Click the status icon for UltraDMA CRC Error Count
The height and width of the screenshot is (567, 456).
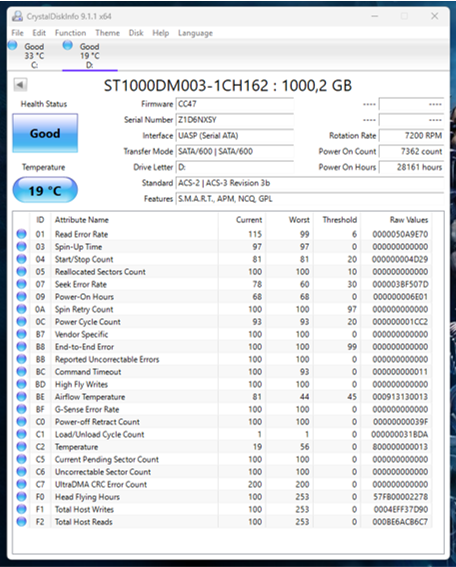(22, 484)
